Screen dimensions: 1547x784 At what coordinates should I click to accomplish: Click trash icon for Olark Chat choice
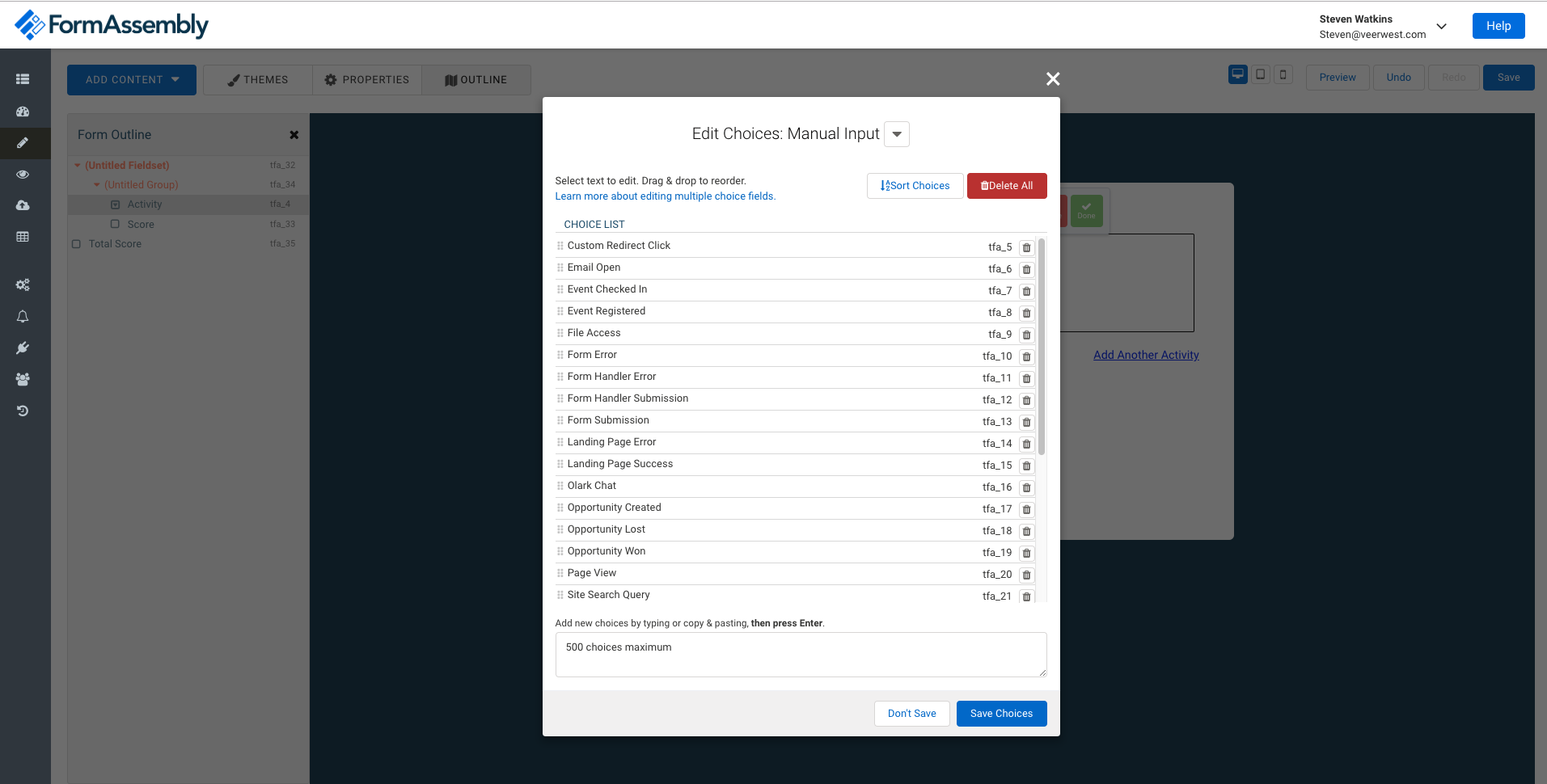pyautogui.click(x=1026, y=487)
